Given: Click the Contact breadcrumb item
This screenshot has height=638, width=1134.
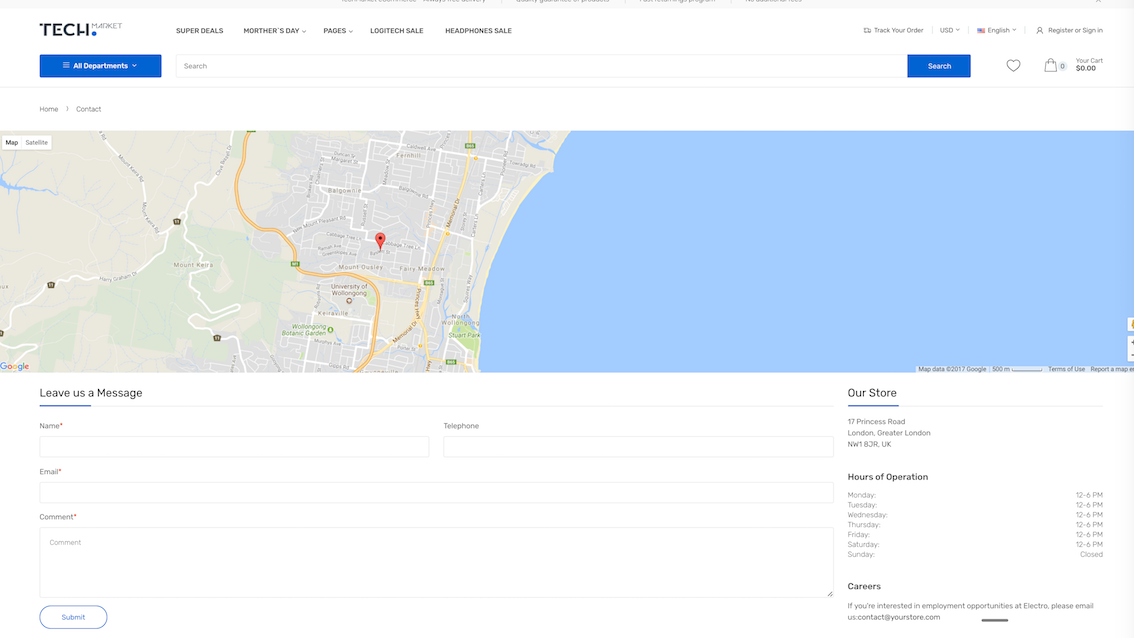Looking at the screenshot, I should [88, 109].
